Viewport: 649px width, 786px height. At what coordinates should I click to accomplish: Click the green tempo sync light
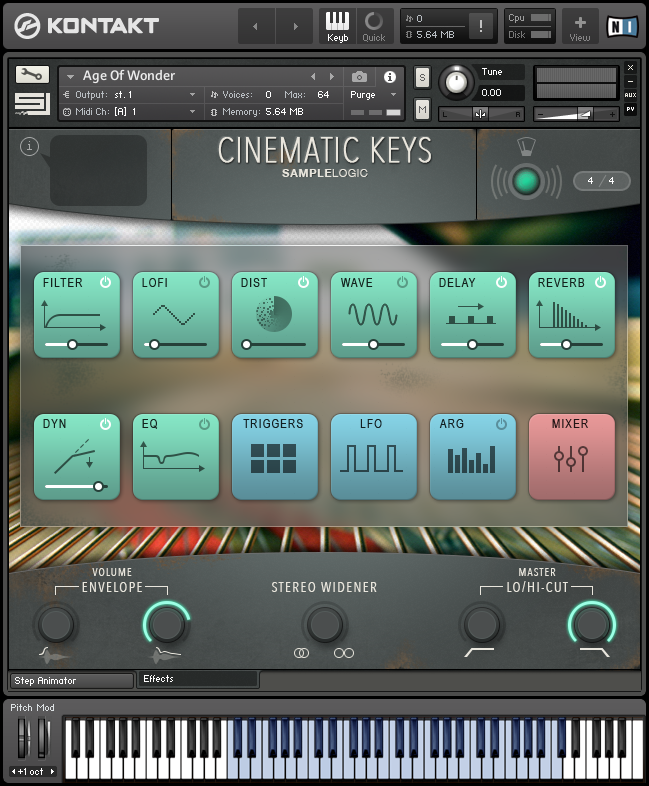[526, 181]
